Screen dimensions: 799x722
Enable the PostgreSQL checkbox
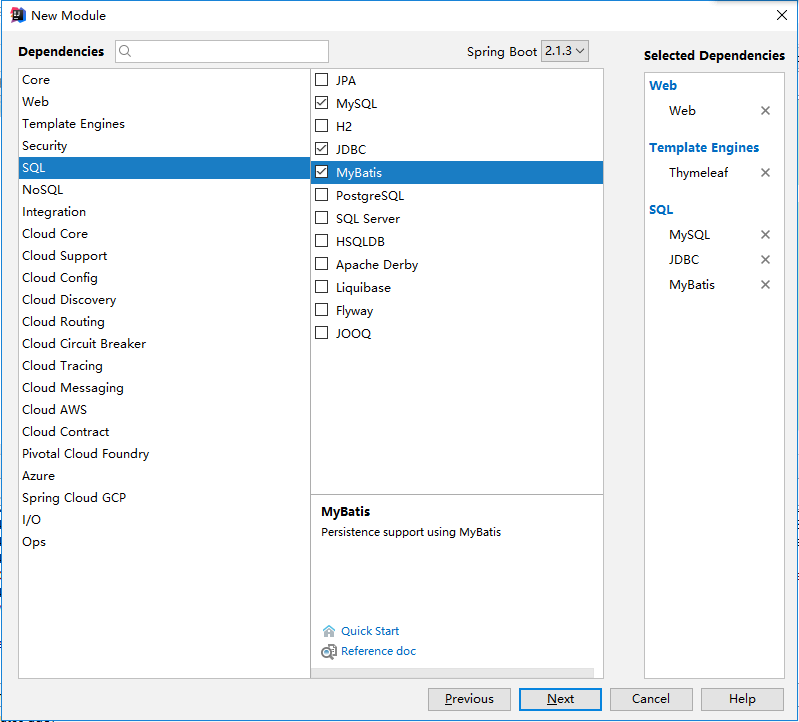coord(322,195)
